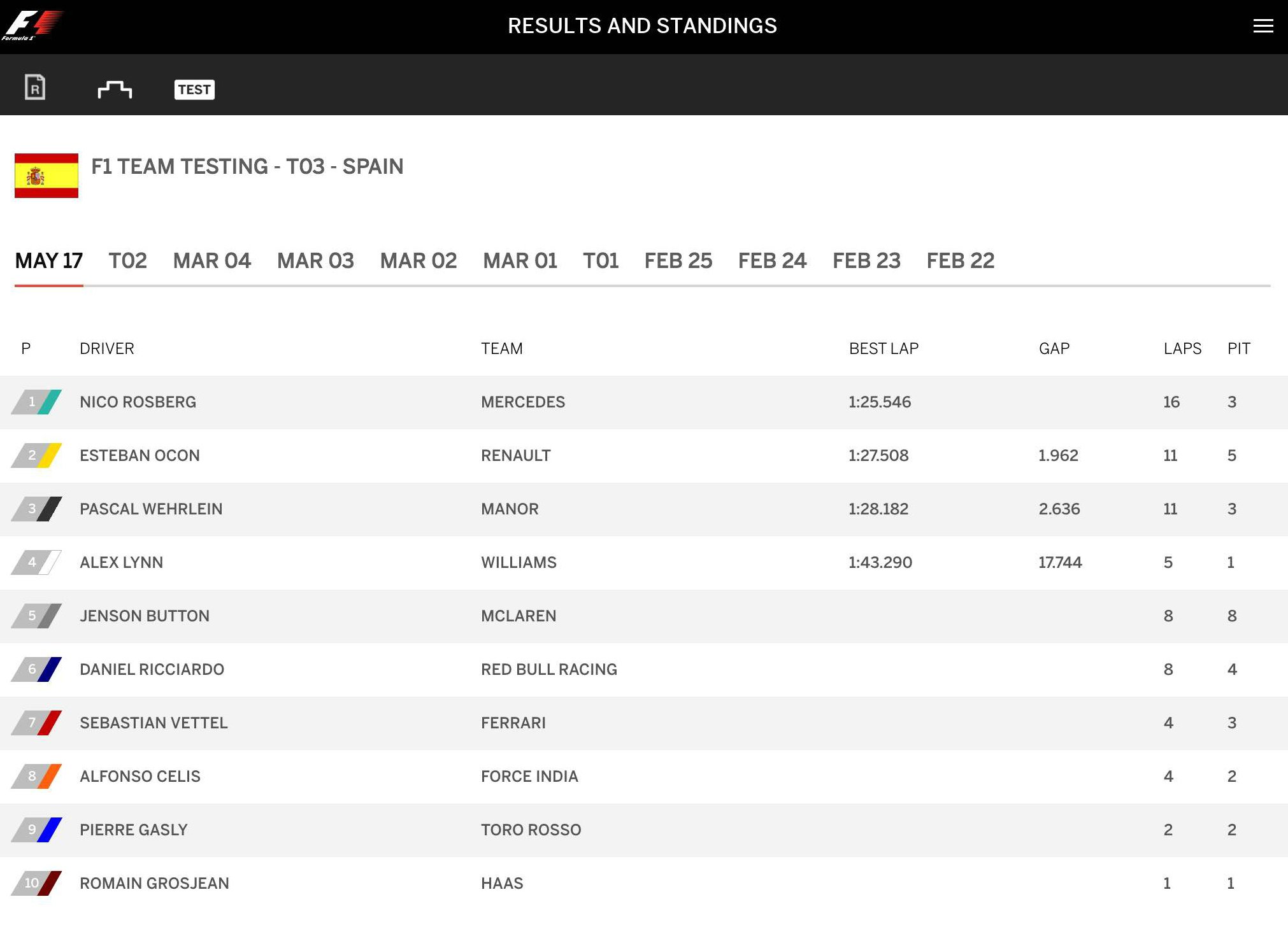
Task: Click the MCLAREN team name
Action: coord(519,616)
